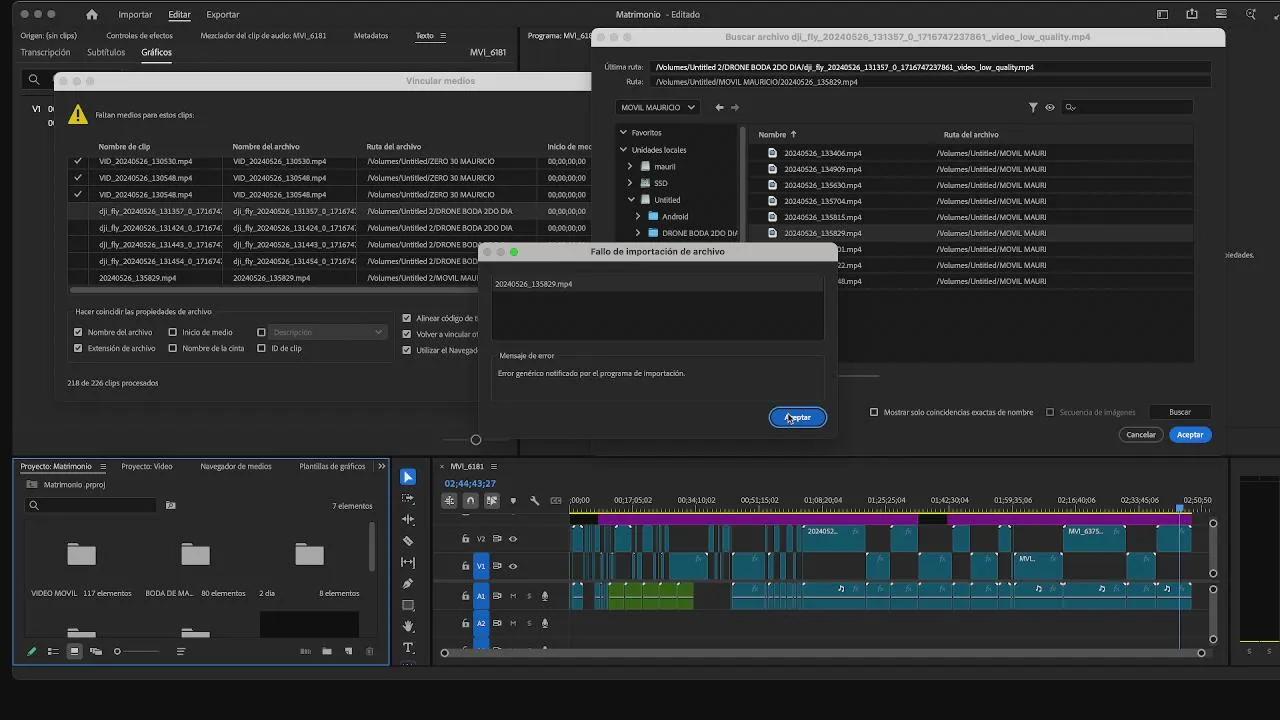Click the timeline wrench settings icon
This screenshot has width=1280, height=720.
point(535,501)
